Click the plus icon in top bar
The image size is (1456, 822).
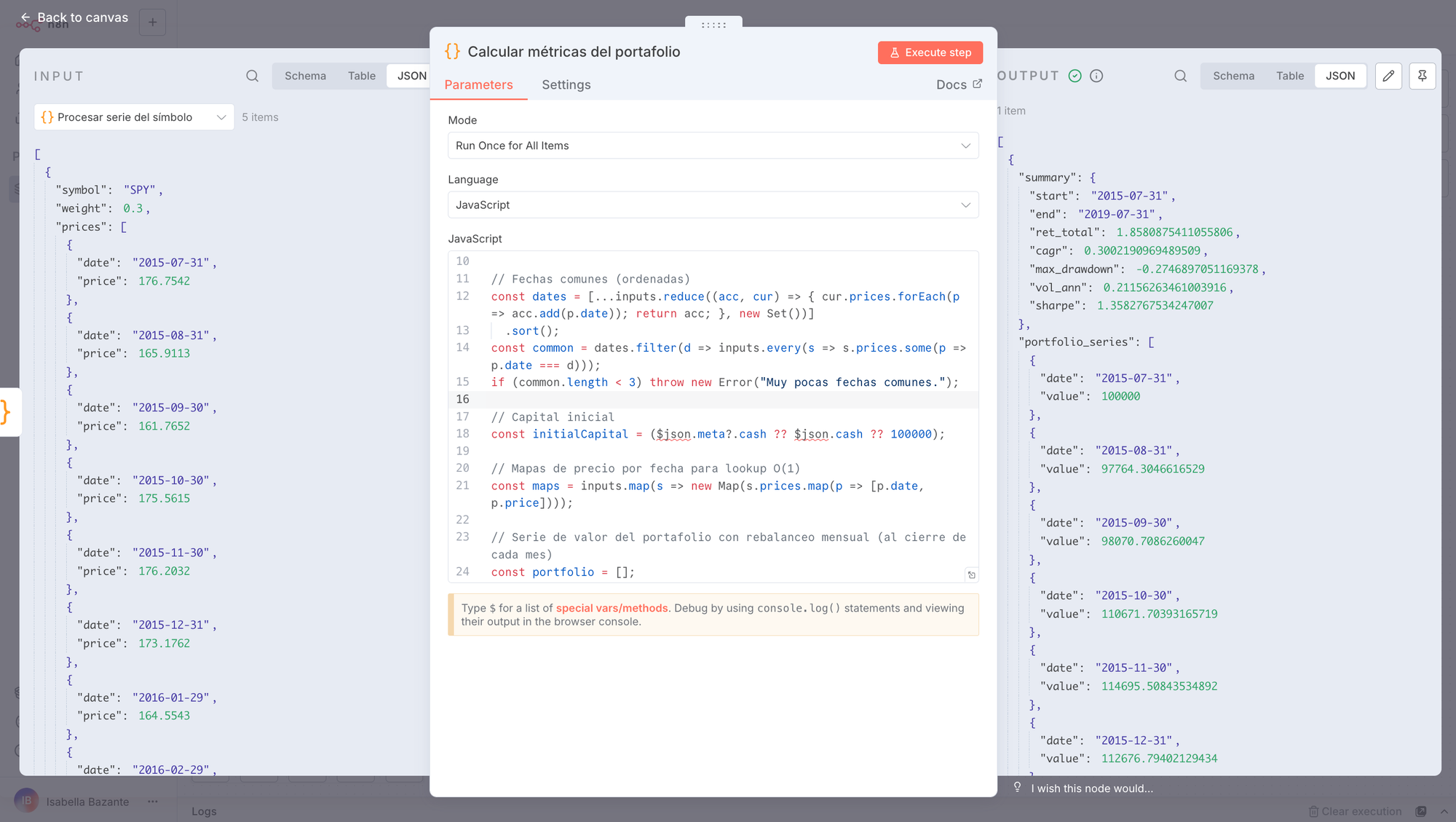[x=152, y=22]
